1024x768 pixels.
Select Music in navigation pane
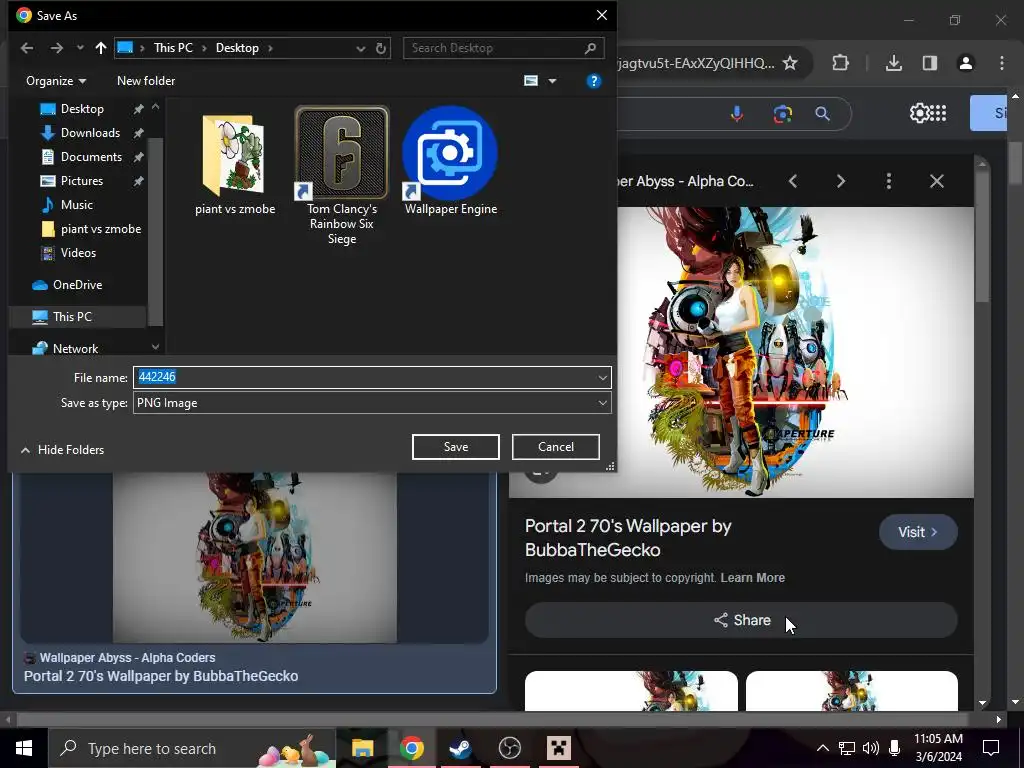[x=76, y=205]
